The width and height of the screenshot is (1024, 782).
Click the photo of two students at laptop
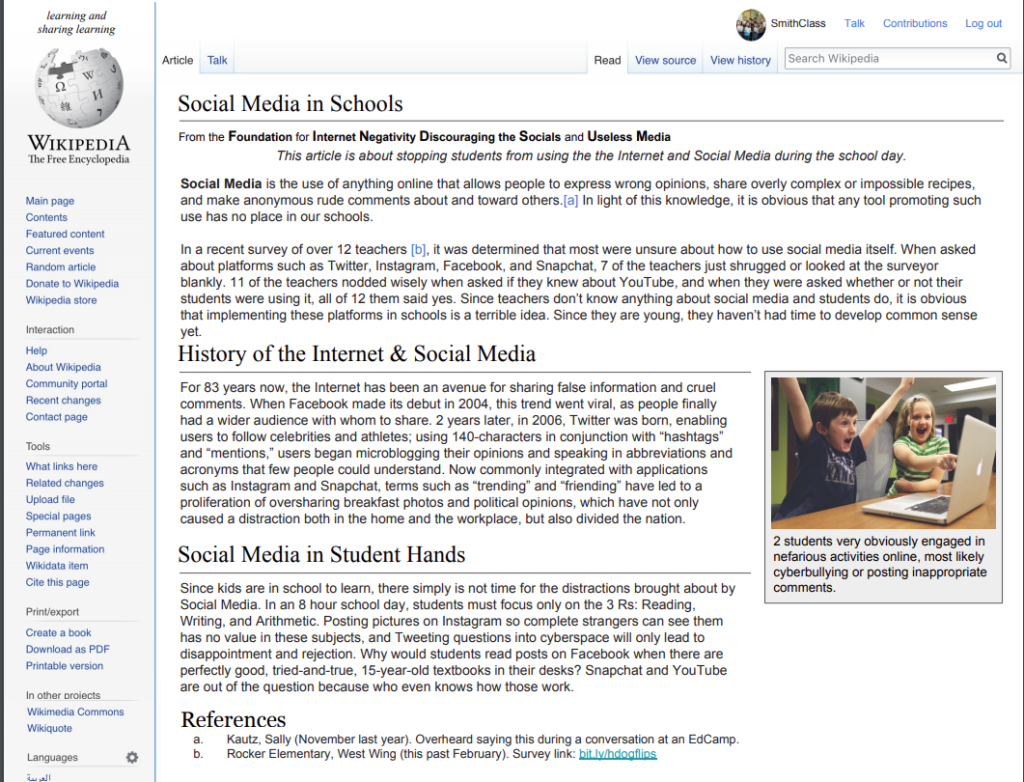point(883,453)
